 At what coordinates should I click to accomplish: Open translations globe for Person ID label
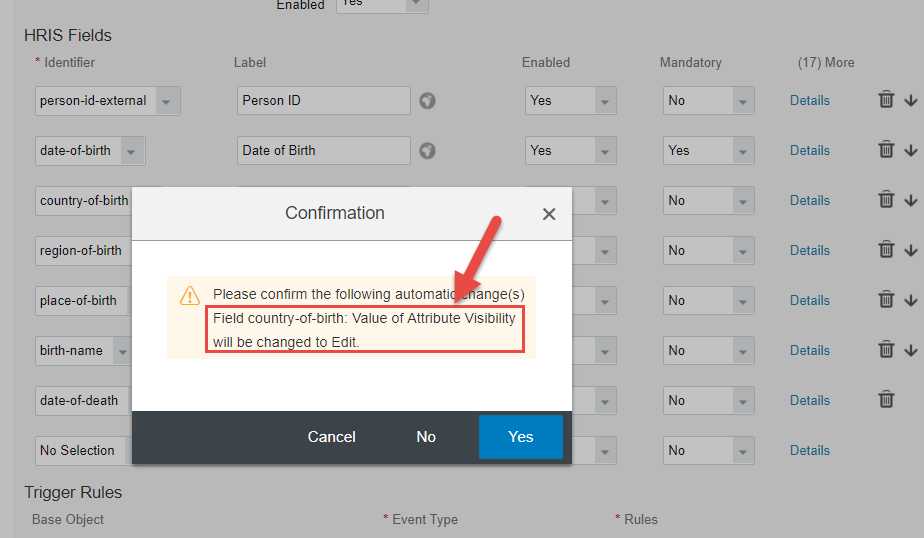[x=427, y=101]
